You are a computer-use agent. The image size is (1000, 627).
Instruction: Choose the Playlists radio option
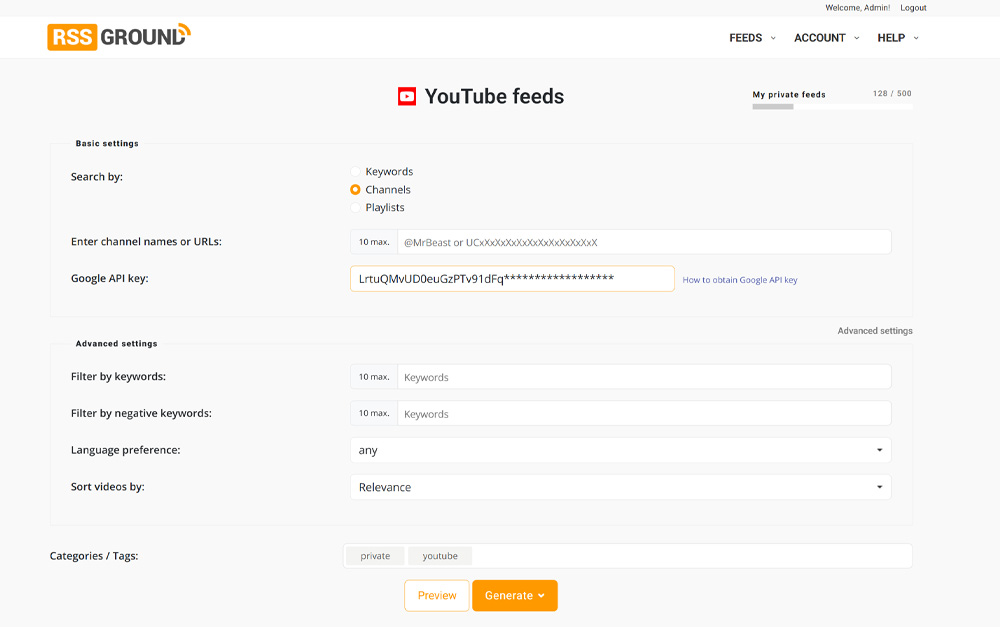(x=355, y=208)
